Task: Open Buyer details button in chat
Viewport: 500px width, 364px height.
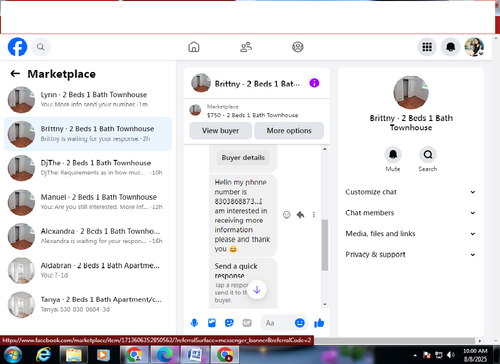Action: [243, 158]
